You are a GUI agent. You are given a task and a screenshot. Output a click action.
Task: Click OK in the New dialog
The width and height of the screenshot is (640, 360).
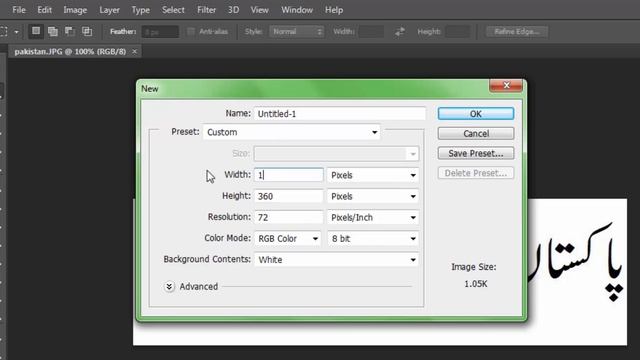point(476,114)
